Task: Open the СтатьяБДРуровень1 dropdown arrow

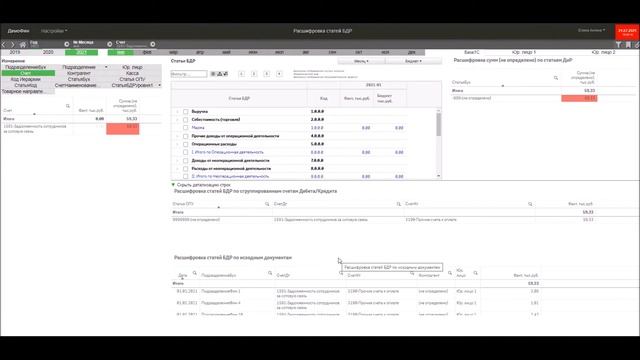Action: click(x=159, y=85)
